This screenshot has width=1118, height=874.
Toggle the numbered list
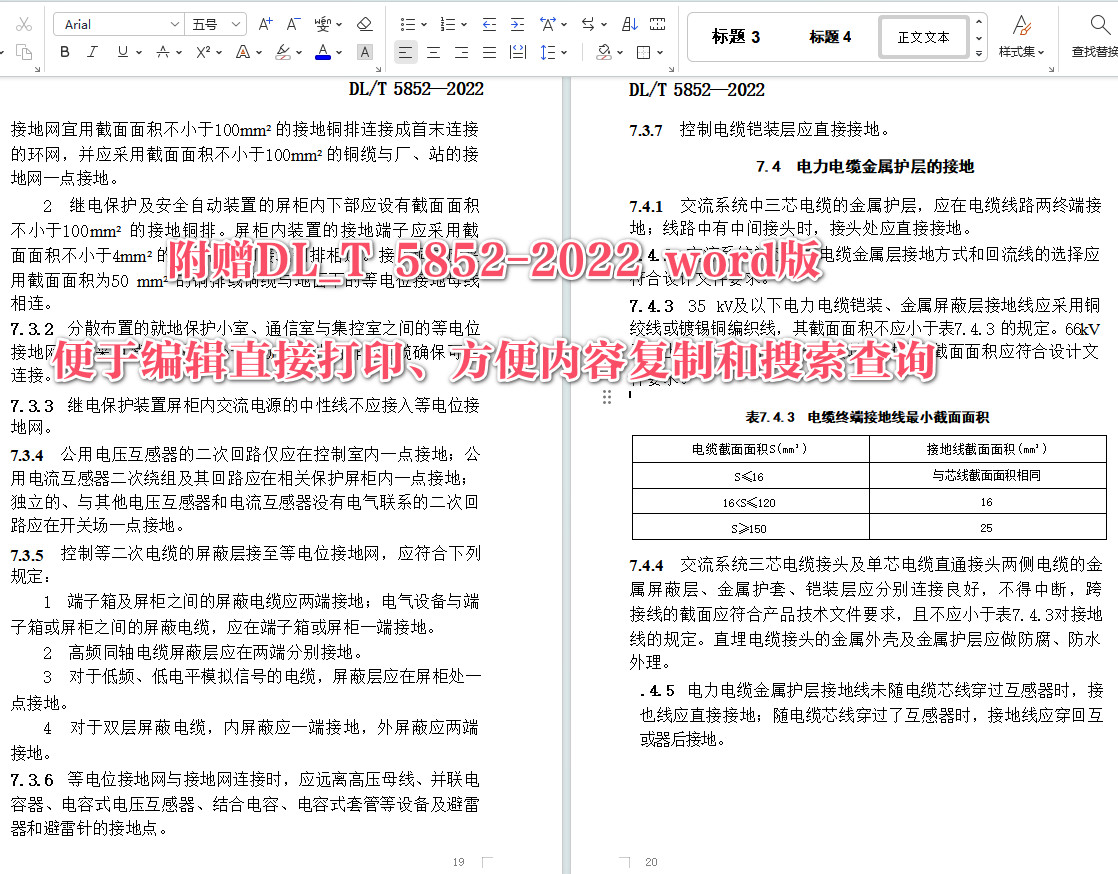(x=450, y=24)
